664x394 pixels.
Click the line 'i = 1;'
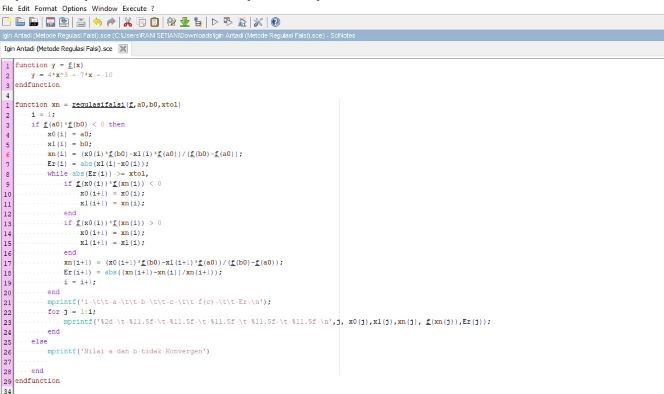pyautogui.click(x=43, y=114)
